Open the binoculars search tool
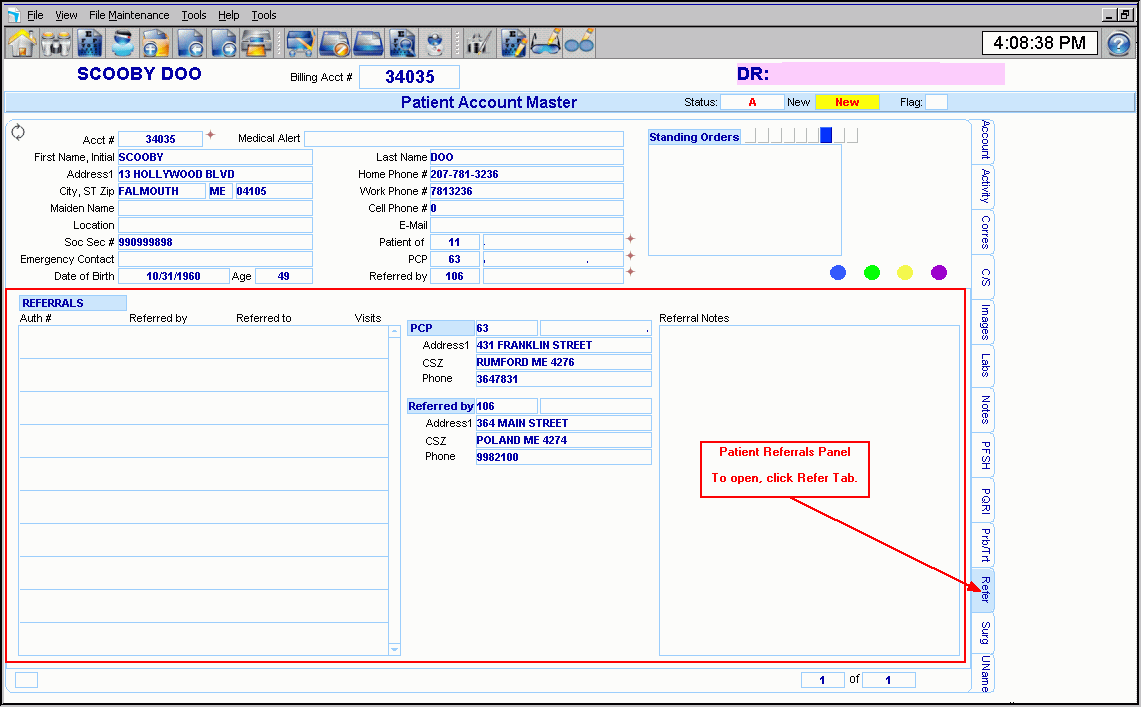1141x707 pixels. pyautogui.click(x=56, y=43)
